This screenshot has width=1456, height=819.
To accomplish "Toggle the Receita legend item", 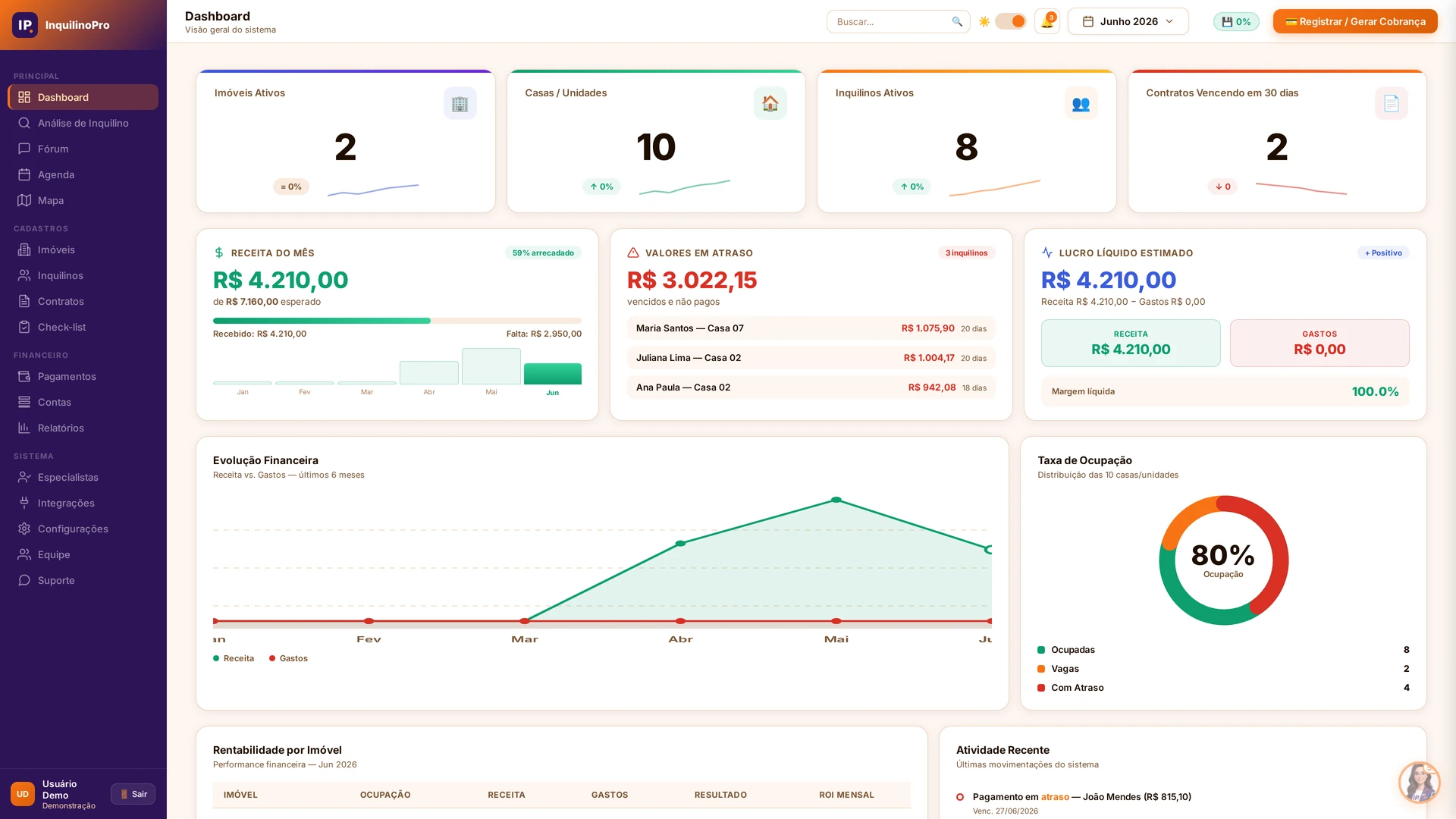I will point(234,658).
